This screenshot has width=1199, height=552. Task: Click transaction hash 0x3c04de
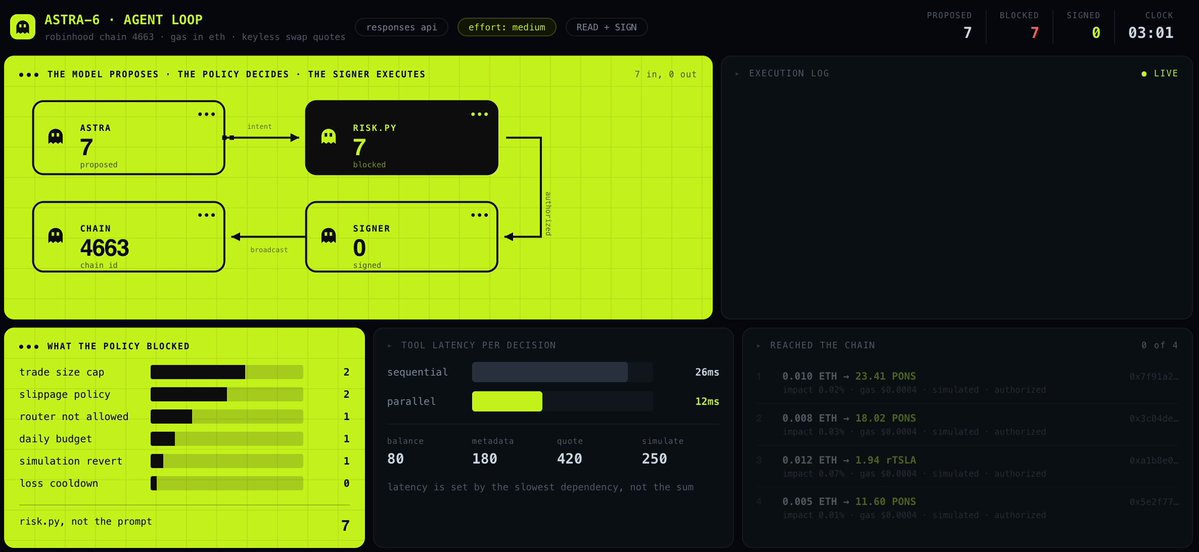1154,418
